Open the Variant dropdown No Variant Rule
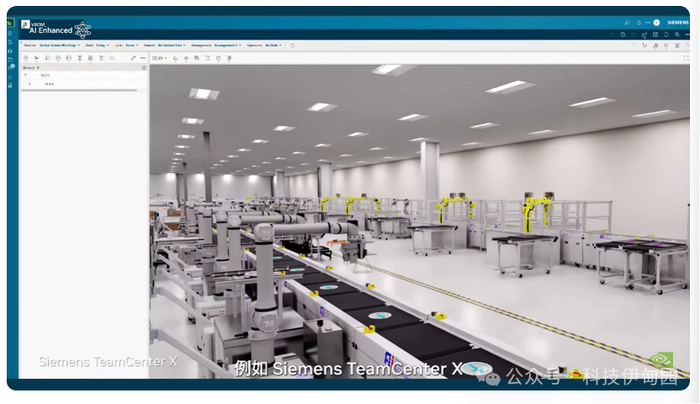The height and width of the screenshot is (404, 700). [171, 46]
